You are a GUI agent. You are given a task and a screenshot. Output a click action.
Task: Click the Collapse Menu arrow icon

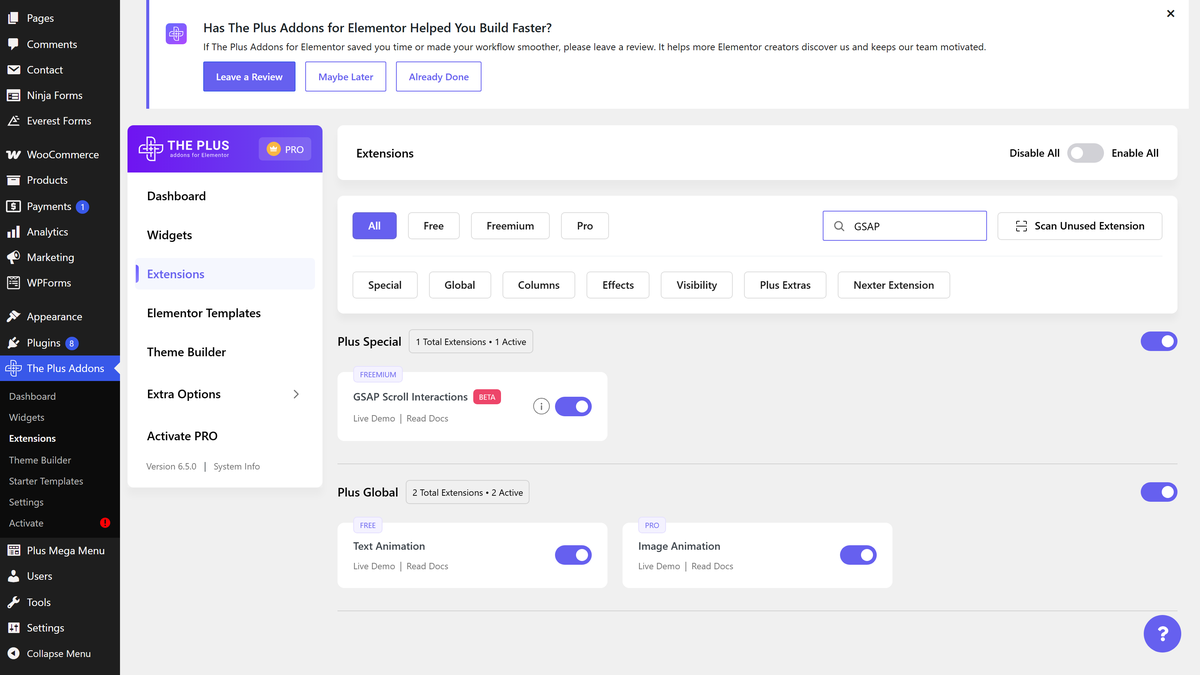click(13, 654)
